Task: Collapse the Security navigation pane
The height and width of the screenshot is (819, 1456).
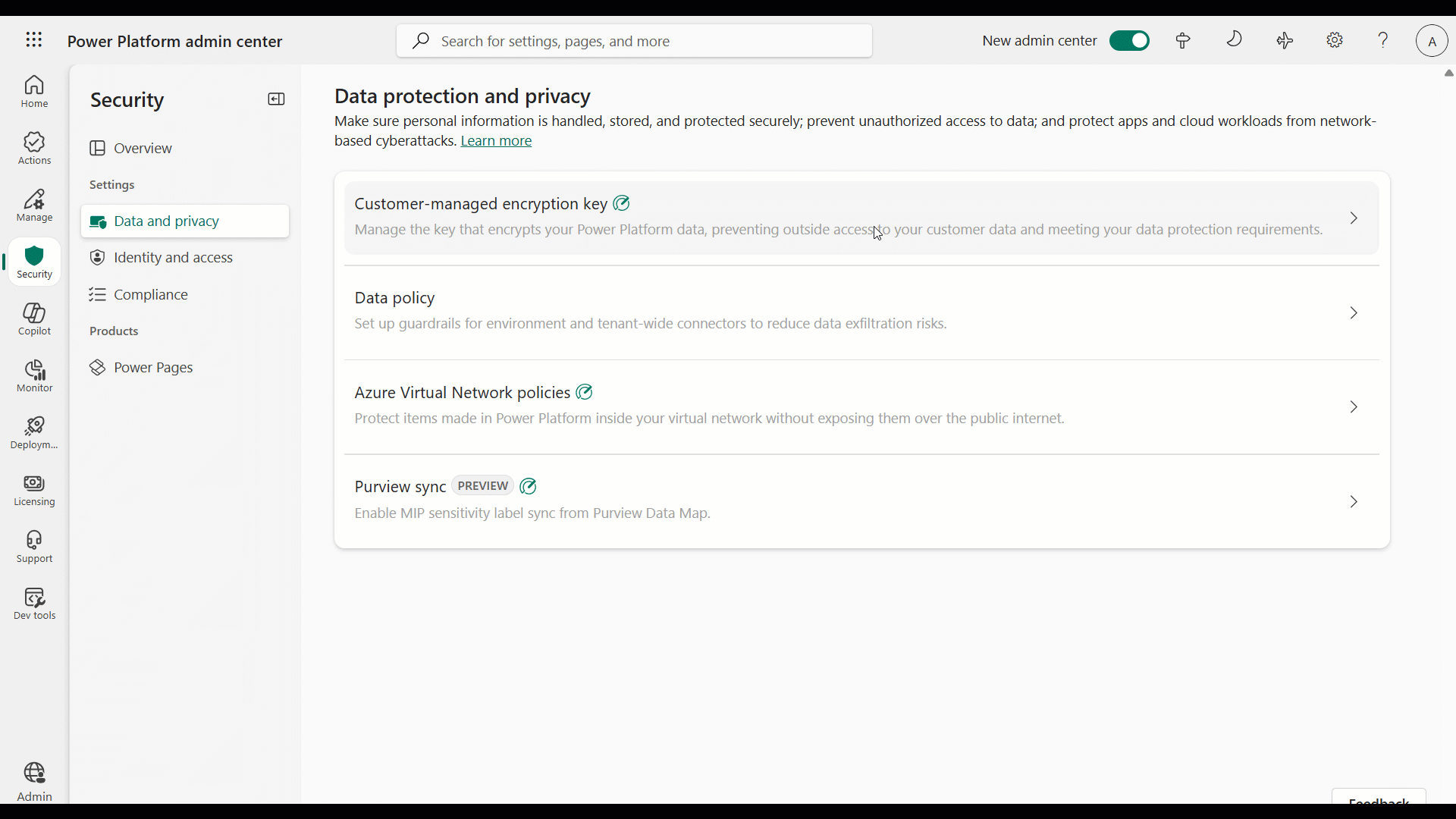Action: (276, 99)
